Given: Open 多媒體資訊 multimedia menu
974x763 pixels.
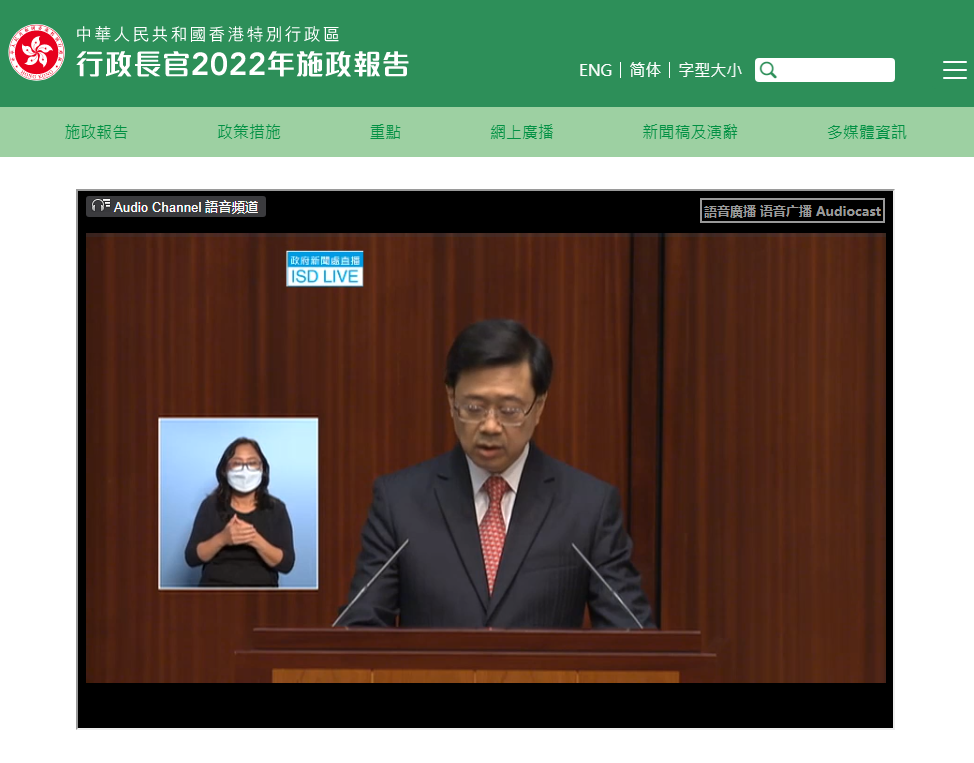Looking at the screenshot, I should pyautogui.click(x=866, y=132).
